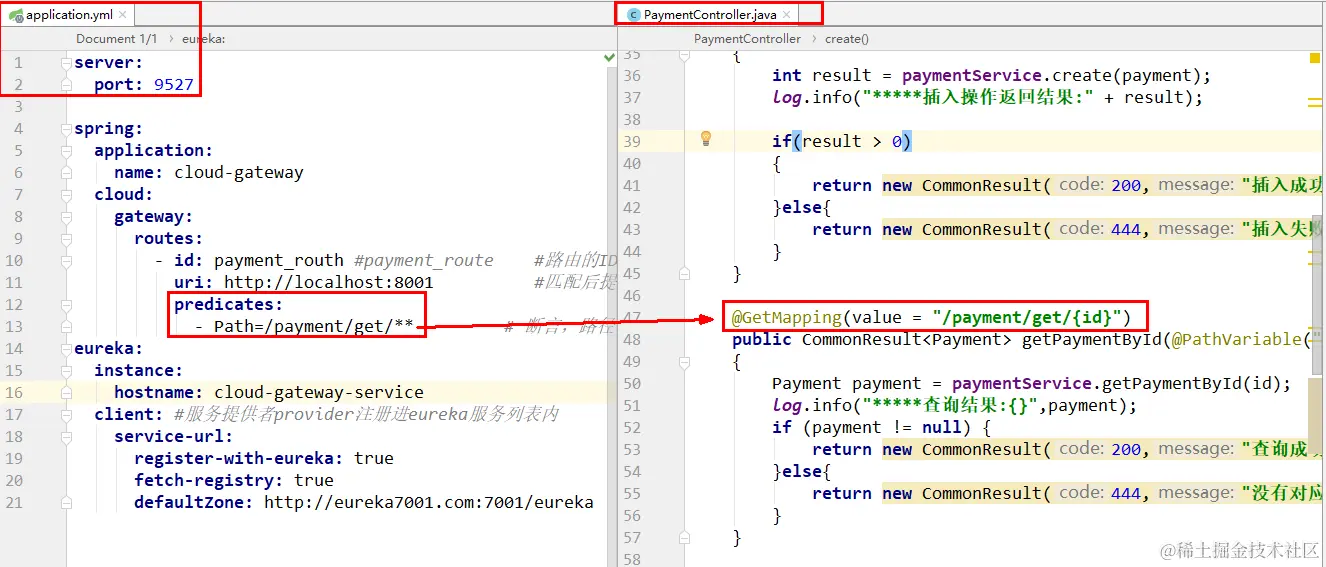Collapse the 'application:' block fold marker
The image size is (1326, 567).
pyautogui.click(x=68, y=150)
